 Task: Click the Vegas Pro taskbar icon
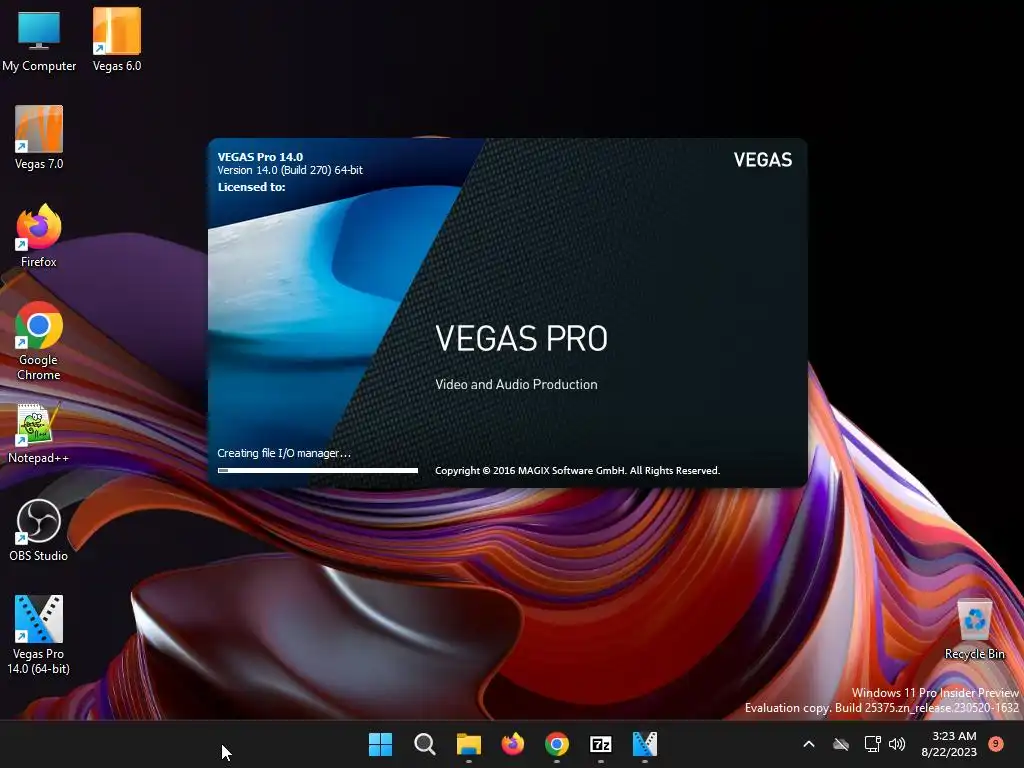(x=645, y=744)
